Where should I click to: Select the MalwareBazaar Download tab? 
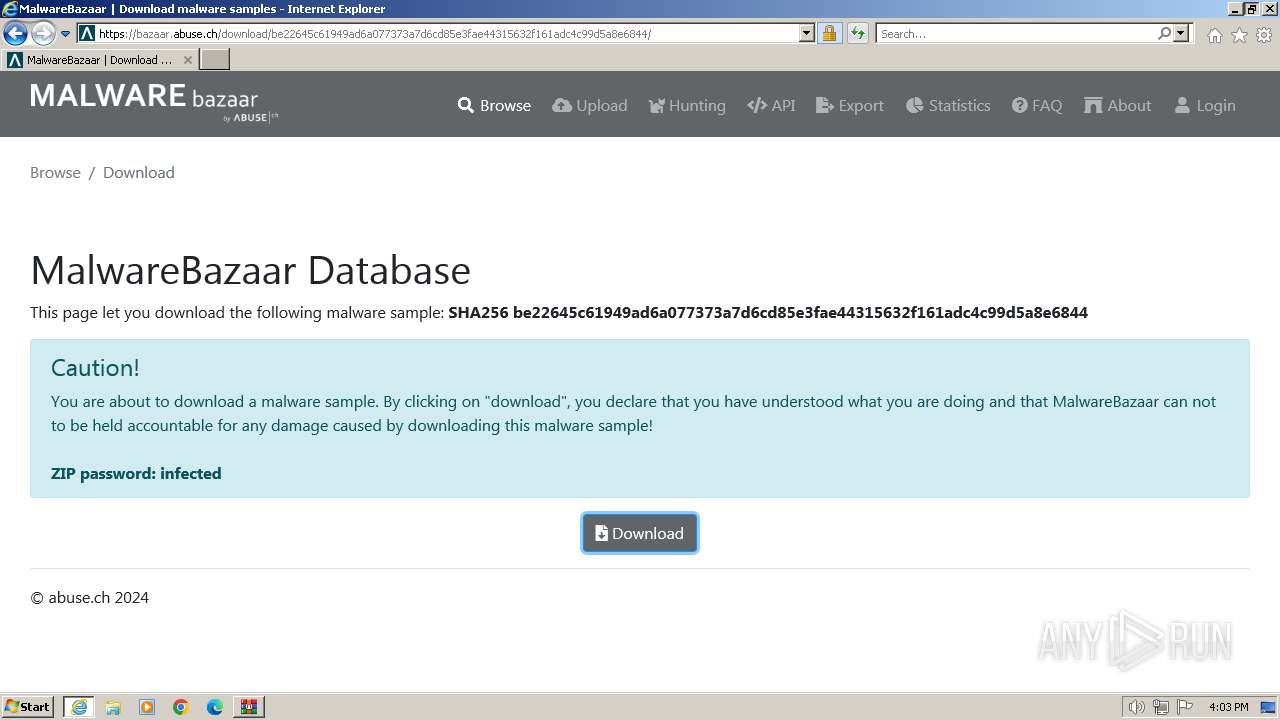coord(98,60)
